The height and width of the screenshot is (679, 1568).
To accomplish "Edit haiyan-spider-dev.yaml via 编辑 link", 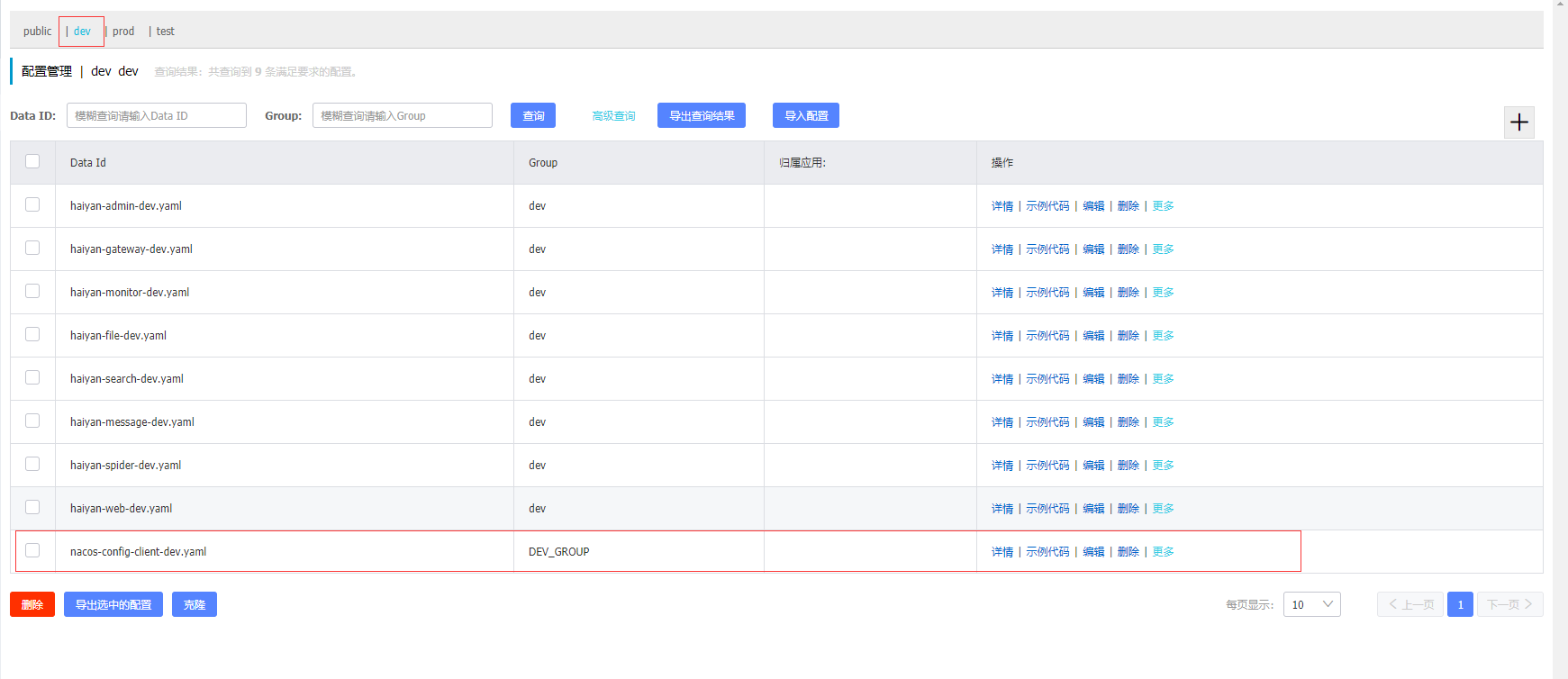I will (x=1093, y=466).
